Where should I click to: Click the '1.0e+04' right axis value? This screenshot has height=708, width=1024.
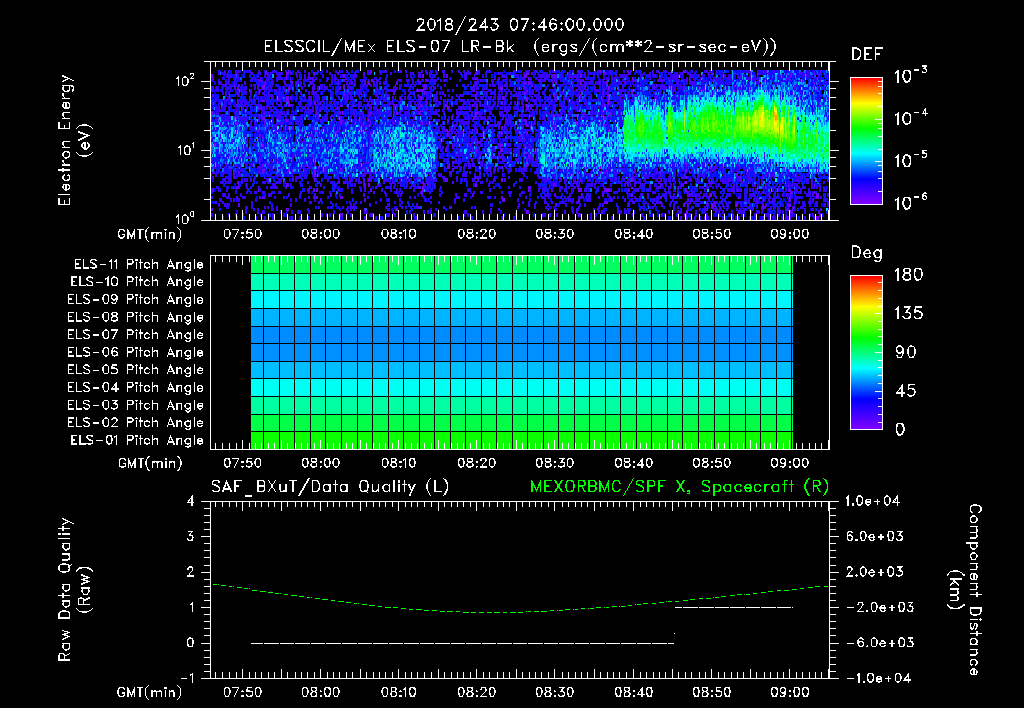(872, 501)
